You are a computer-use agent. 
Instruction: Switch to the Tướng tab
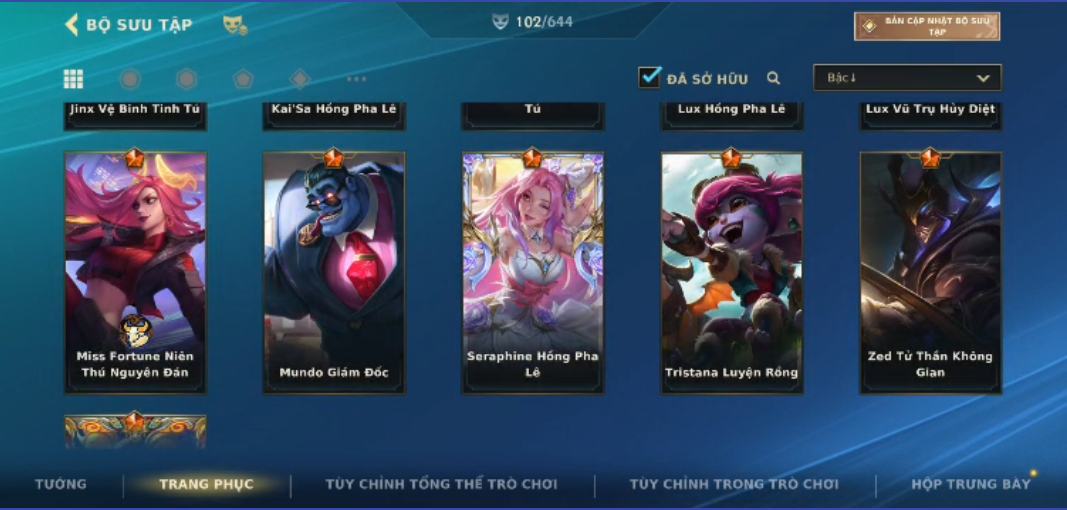pyautogui.click(x=61, y=484)
